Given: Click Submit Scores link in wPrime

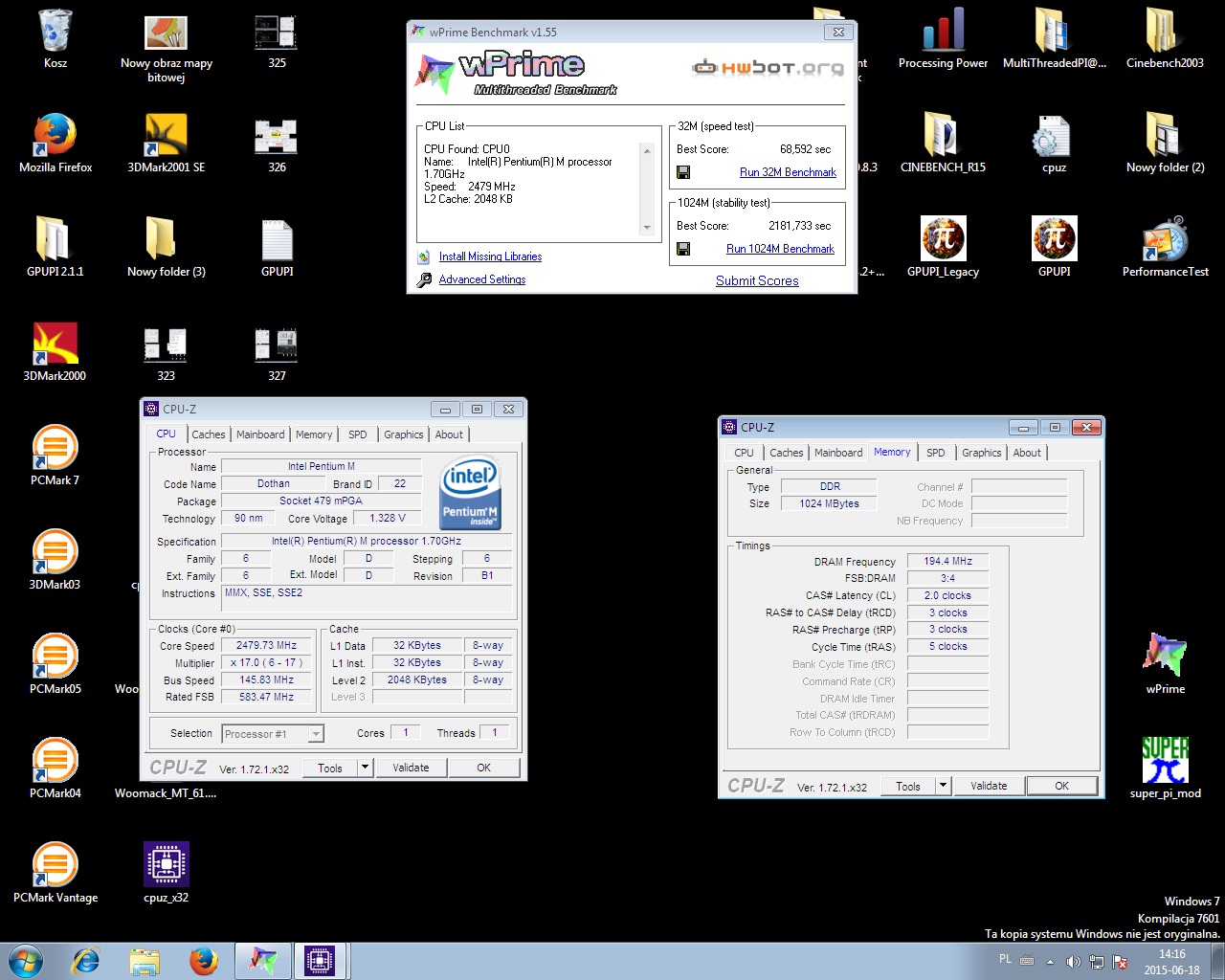Looking at the screenshot, I should point(757,280).
